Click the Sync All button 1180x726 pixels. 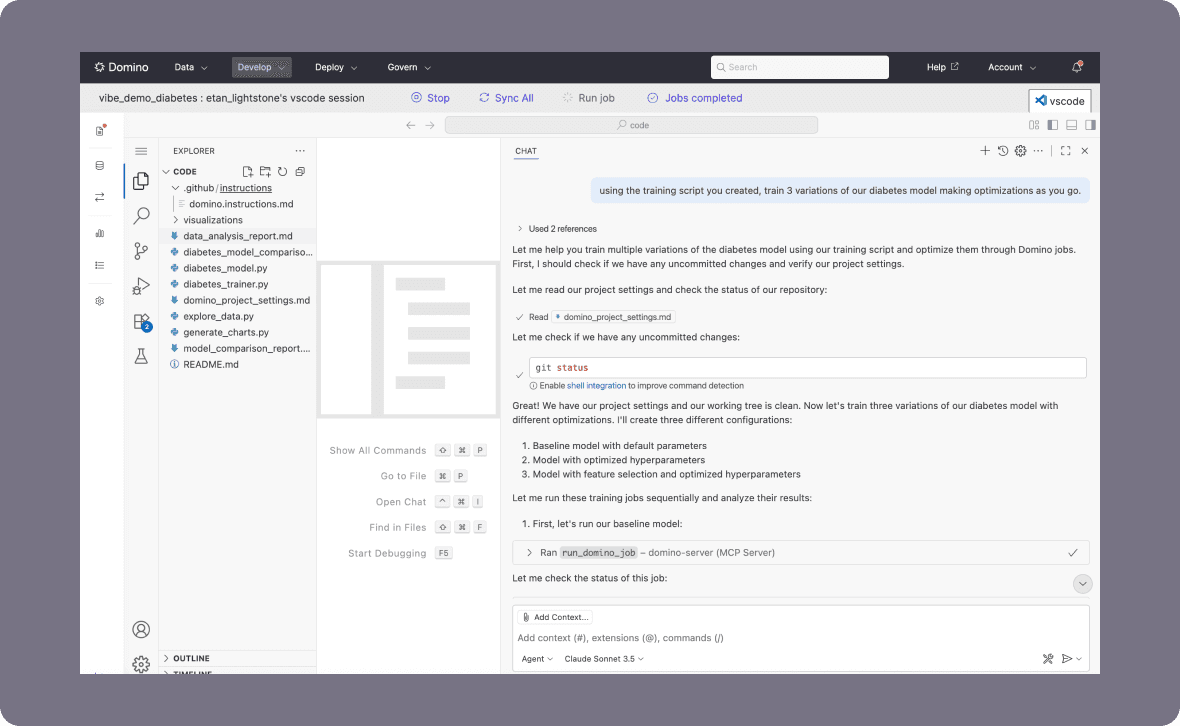pos(506,98)
